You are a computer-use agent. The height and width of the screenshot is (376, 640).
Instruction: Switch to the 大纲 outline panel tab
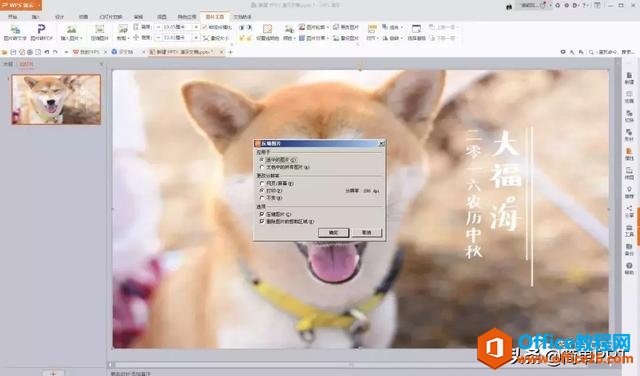click(8, 64)
